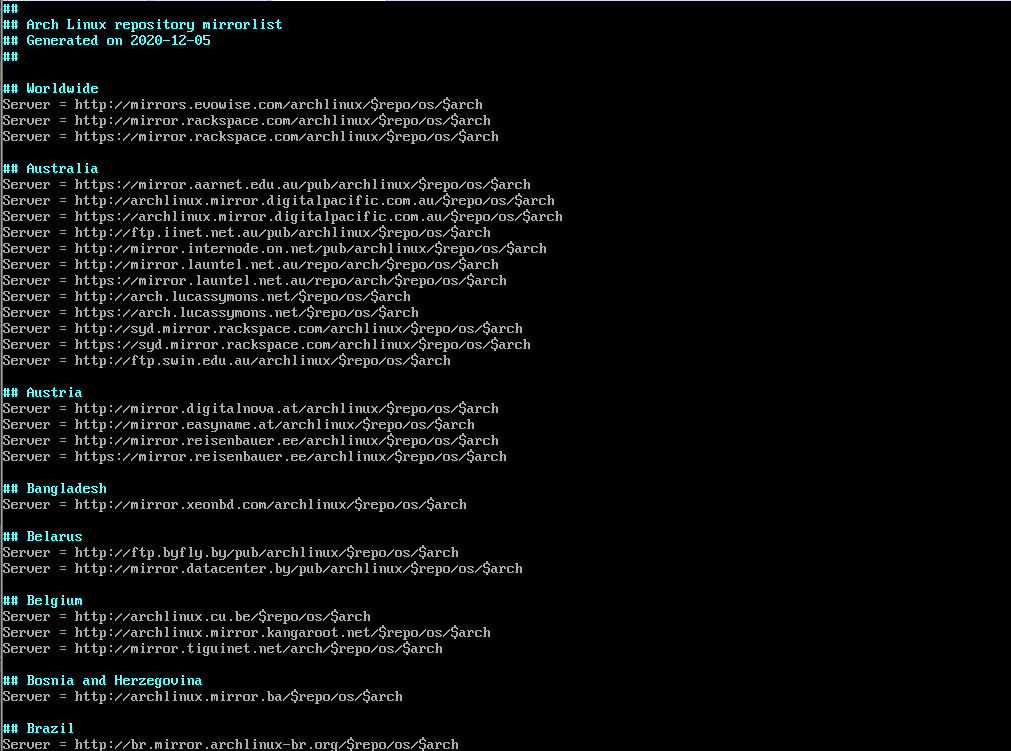Click the 'Generated on 2020-12-05' line

106,41
